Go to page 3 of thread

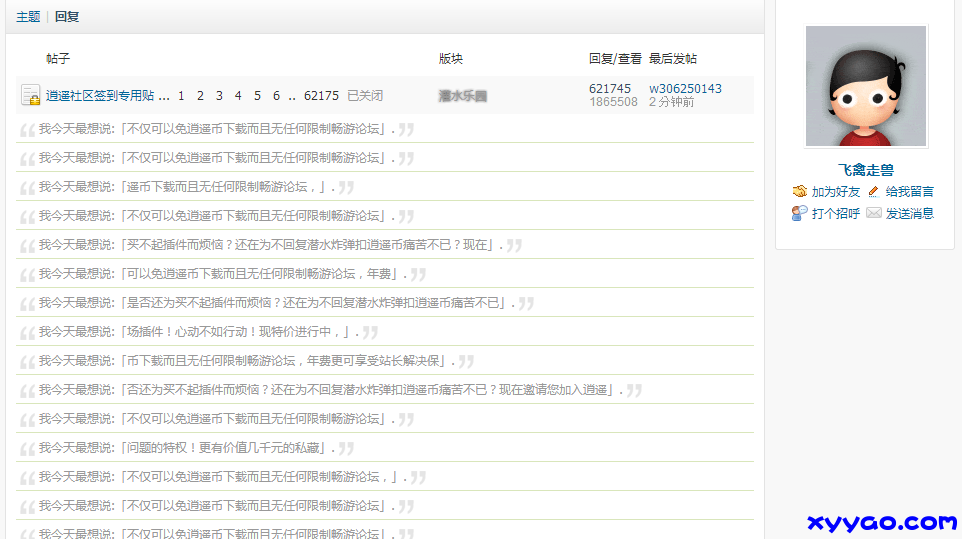click(219, 96)
